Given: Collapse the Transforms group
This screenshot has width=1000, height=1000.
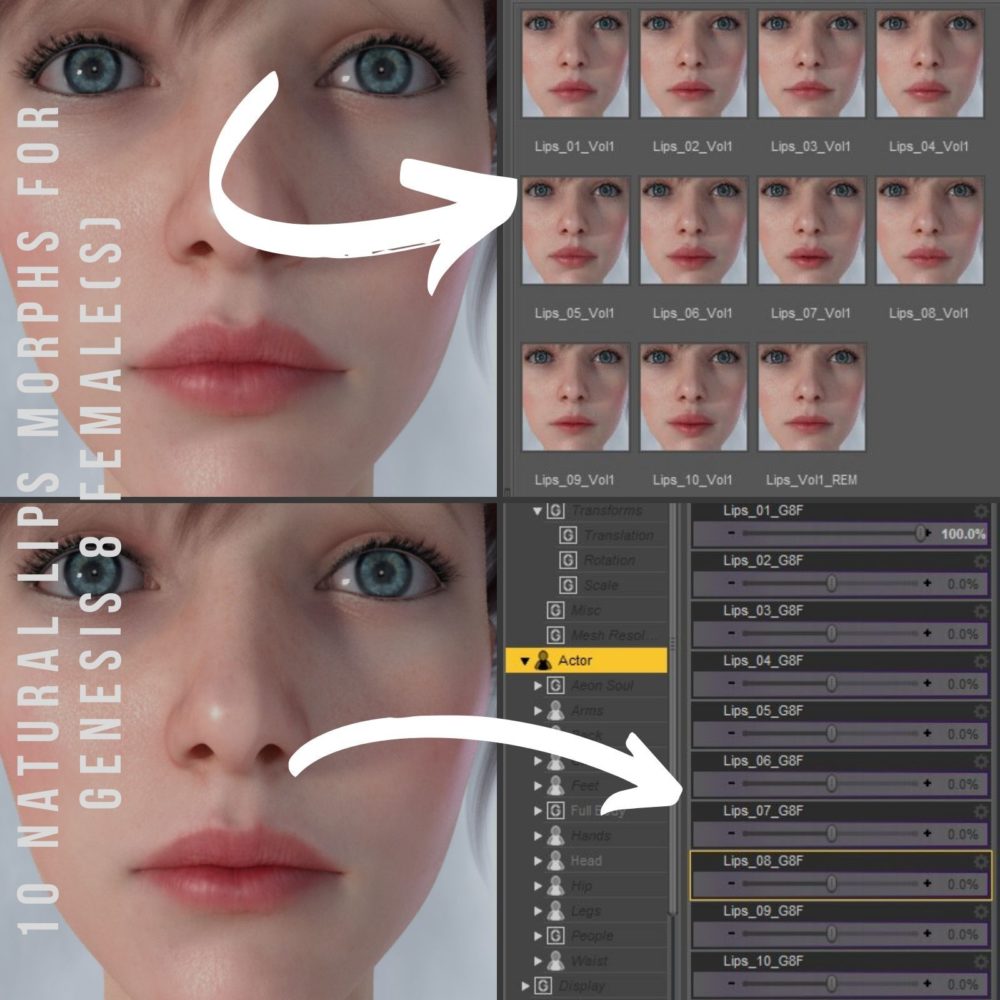Looking at the screenshot, I should click(x=537, y=511).
